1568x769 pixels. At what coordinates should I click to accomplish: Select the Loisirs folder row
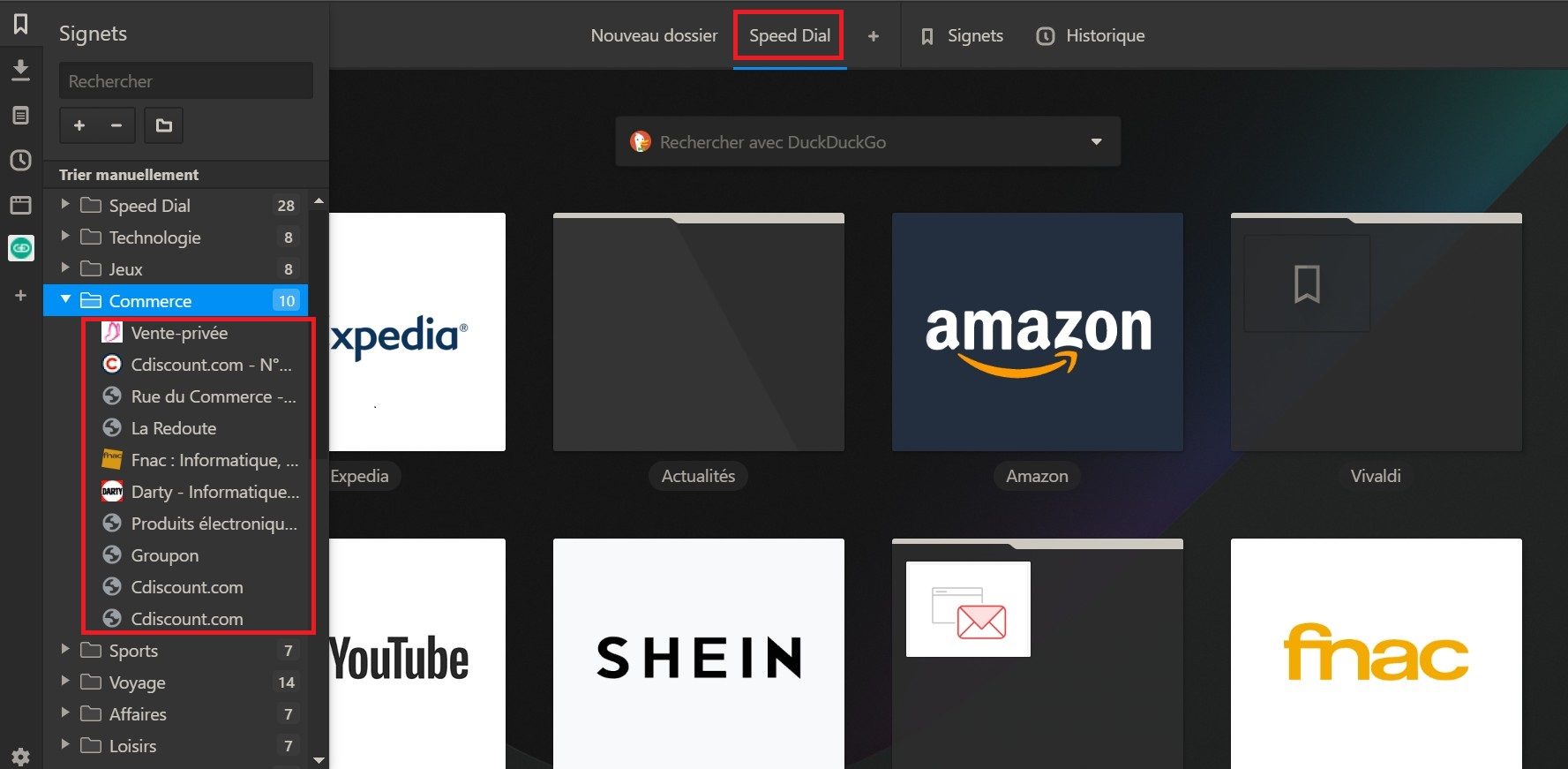click(176, 745)
